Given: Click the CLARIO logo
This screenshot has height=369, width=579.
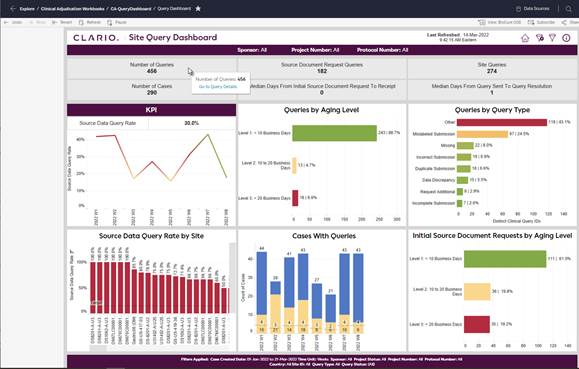Looking at the screenshot, I should (x=96, y=38).
